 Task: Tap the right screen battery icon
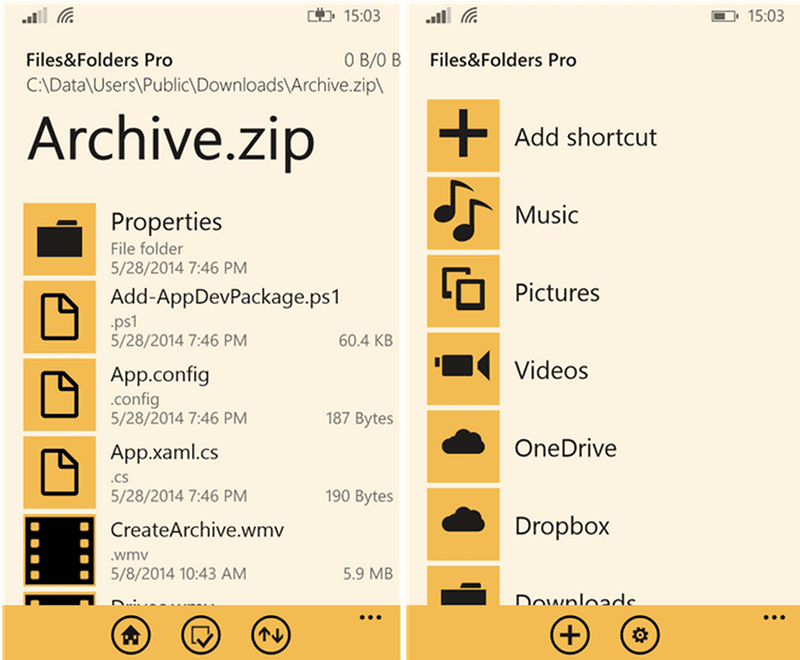click(724, 16)
